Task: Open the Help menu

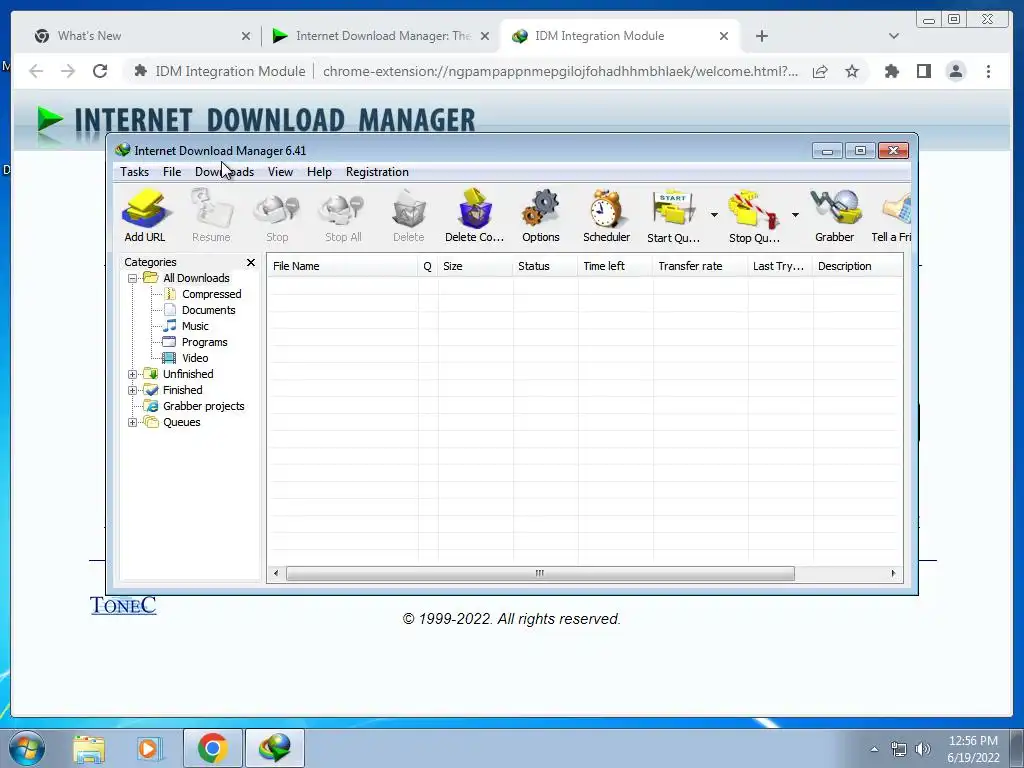Action: 319,172
